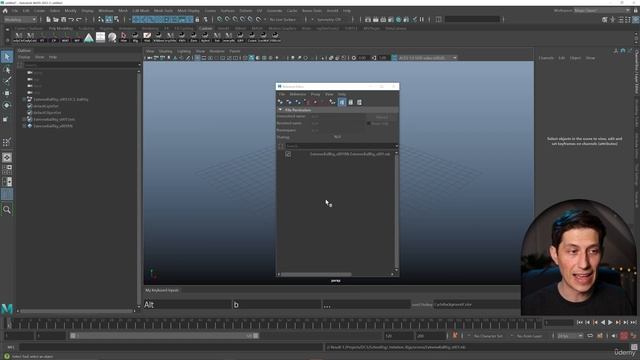This screenshot has height=360, width=640.
Task: Open the Channels menu in Channel Box
Action: (x=546, y=58)
